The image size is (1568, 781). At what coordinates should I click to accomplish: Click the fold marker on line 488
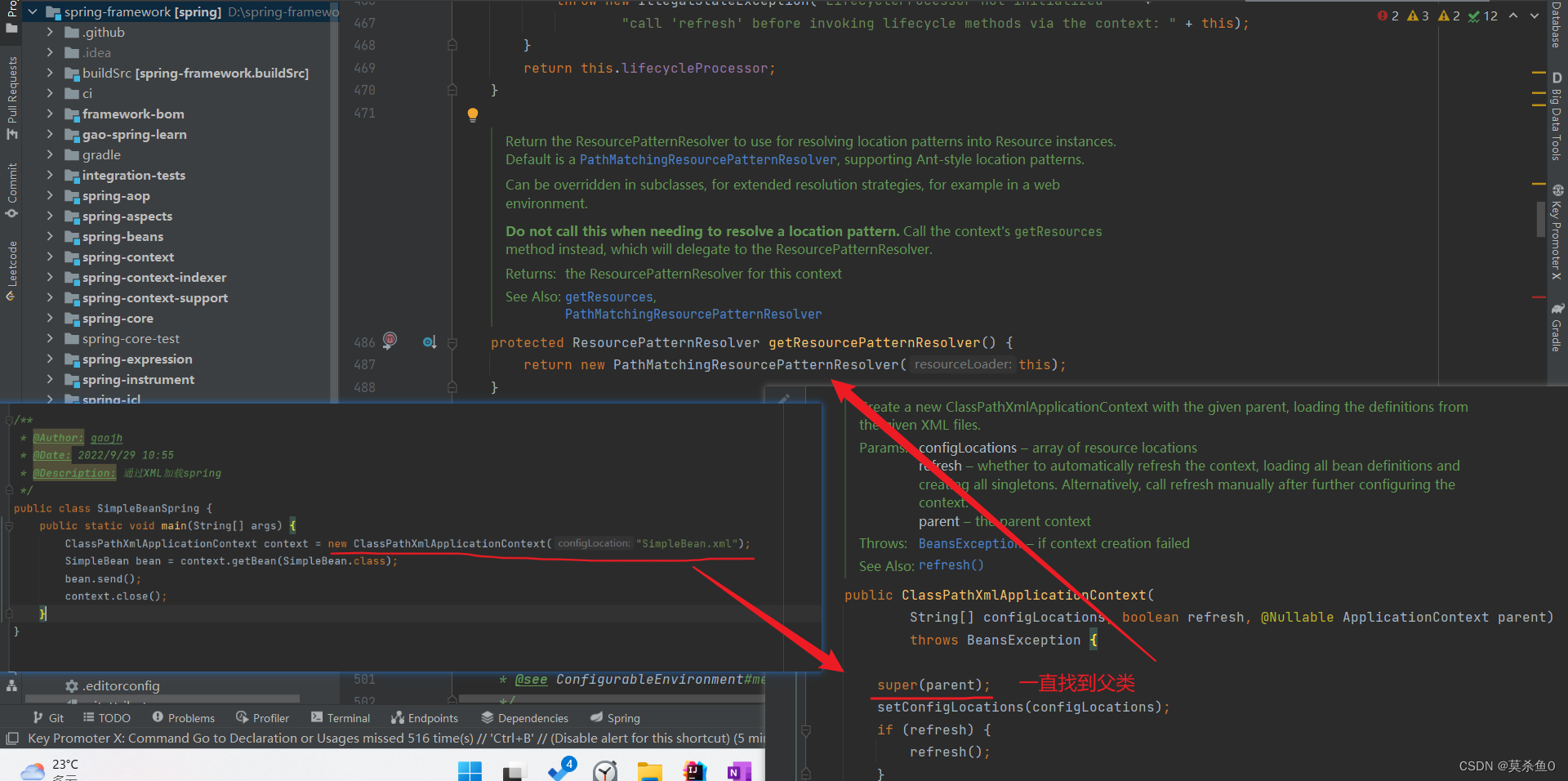[x=452, y=387]
